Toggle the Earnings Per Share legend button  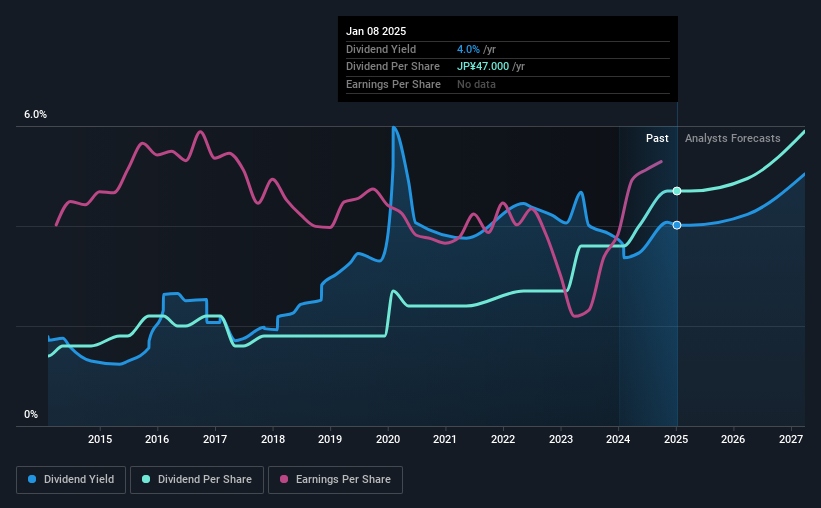(x=335, y=480)
